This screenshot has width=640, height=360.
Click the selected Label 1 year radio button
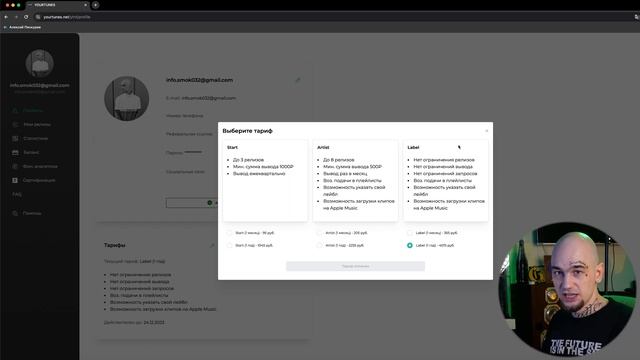pyautogui.click(x=410, y=245)
